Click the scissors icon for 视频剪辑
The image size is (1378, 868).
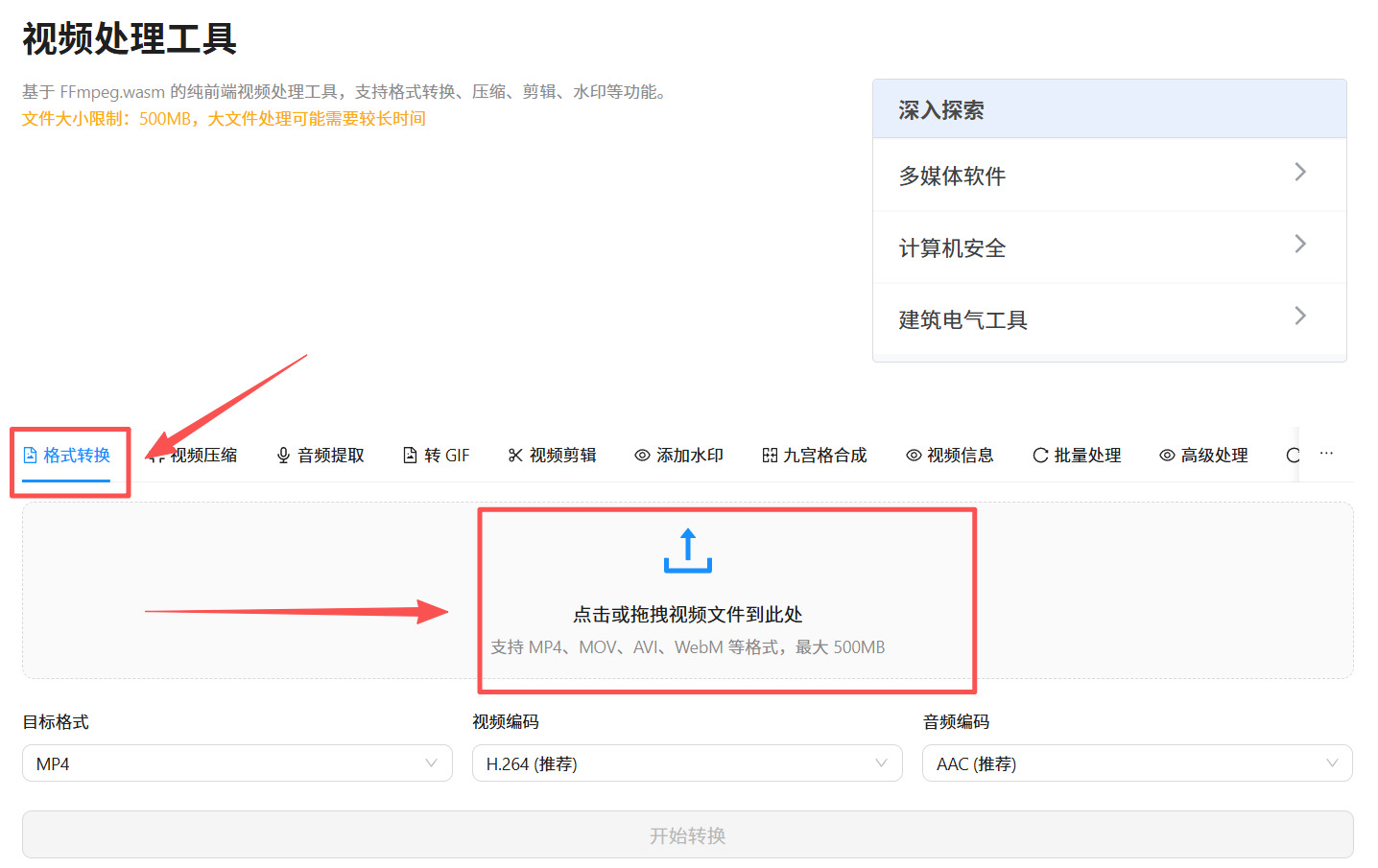point(515,456)
